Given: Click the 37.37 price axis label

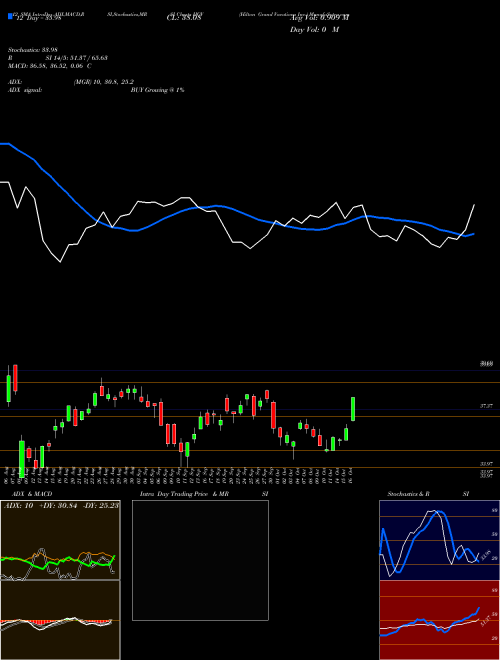Looking at the screenshot, I should pos(486,406).
